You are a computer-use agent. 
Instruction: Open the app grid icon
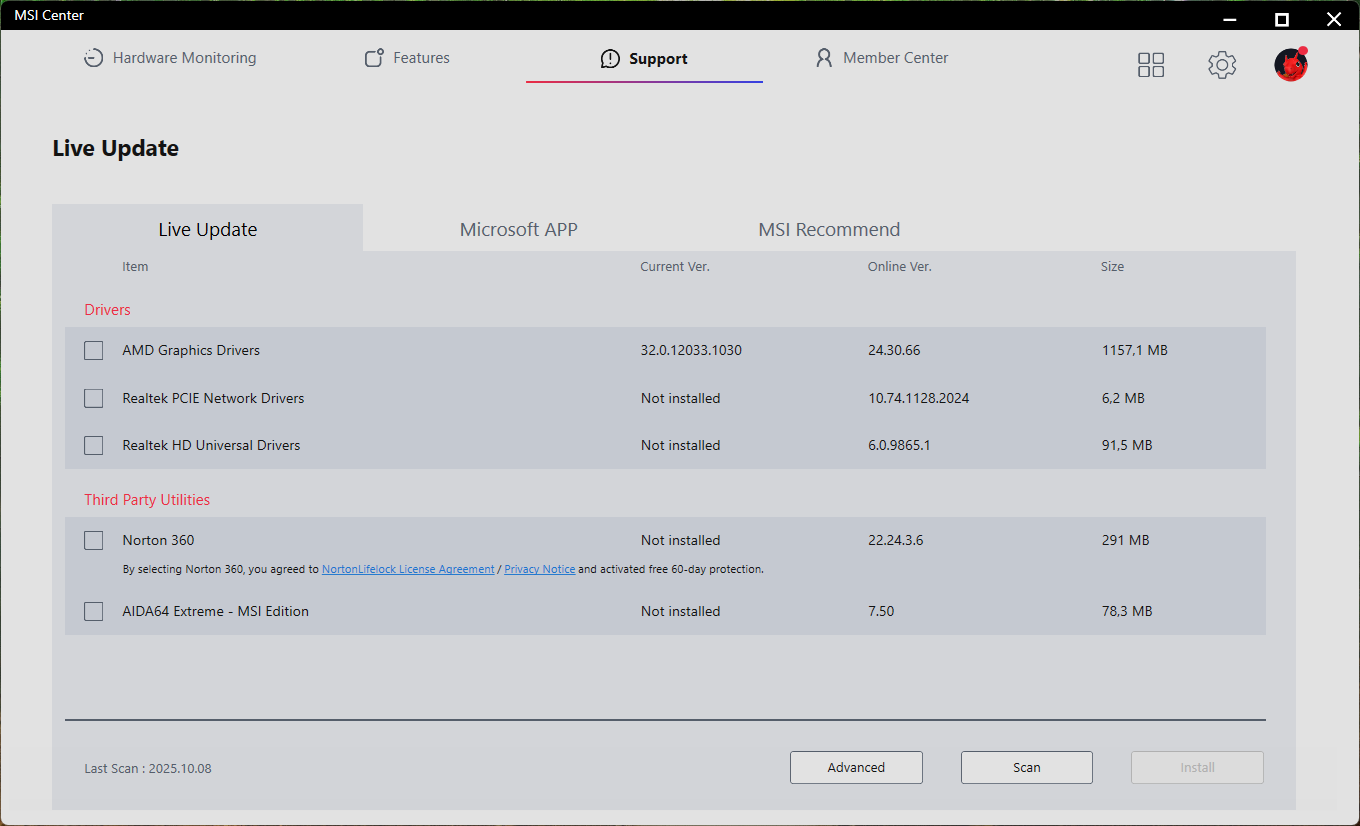pos(1151,65)
